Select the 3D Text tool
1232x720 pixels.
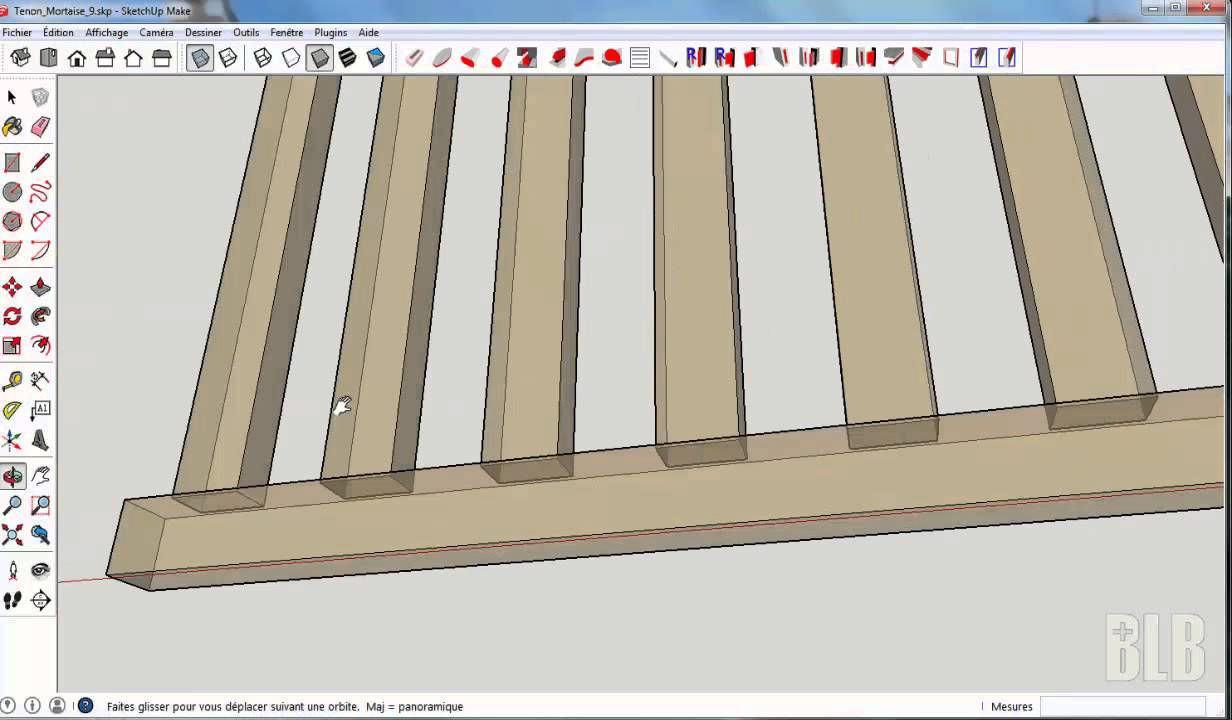click(x=40, y=440)
